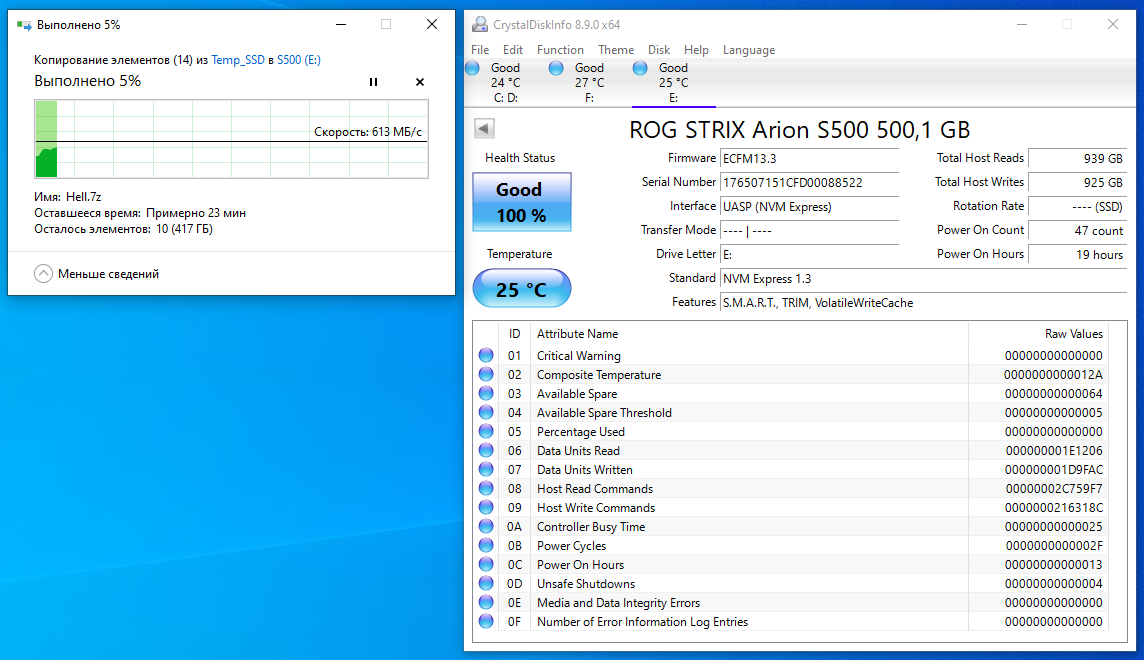Open the Theme menu
This screenshot has height=660, width=1144.
click(616, 50)
